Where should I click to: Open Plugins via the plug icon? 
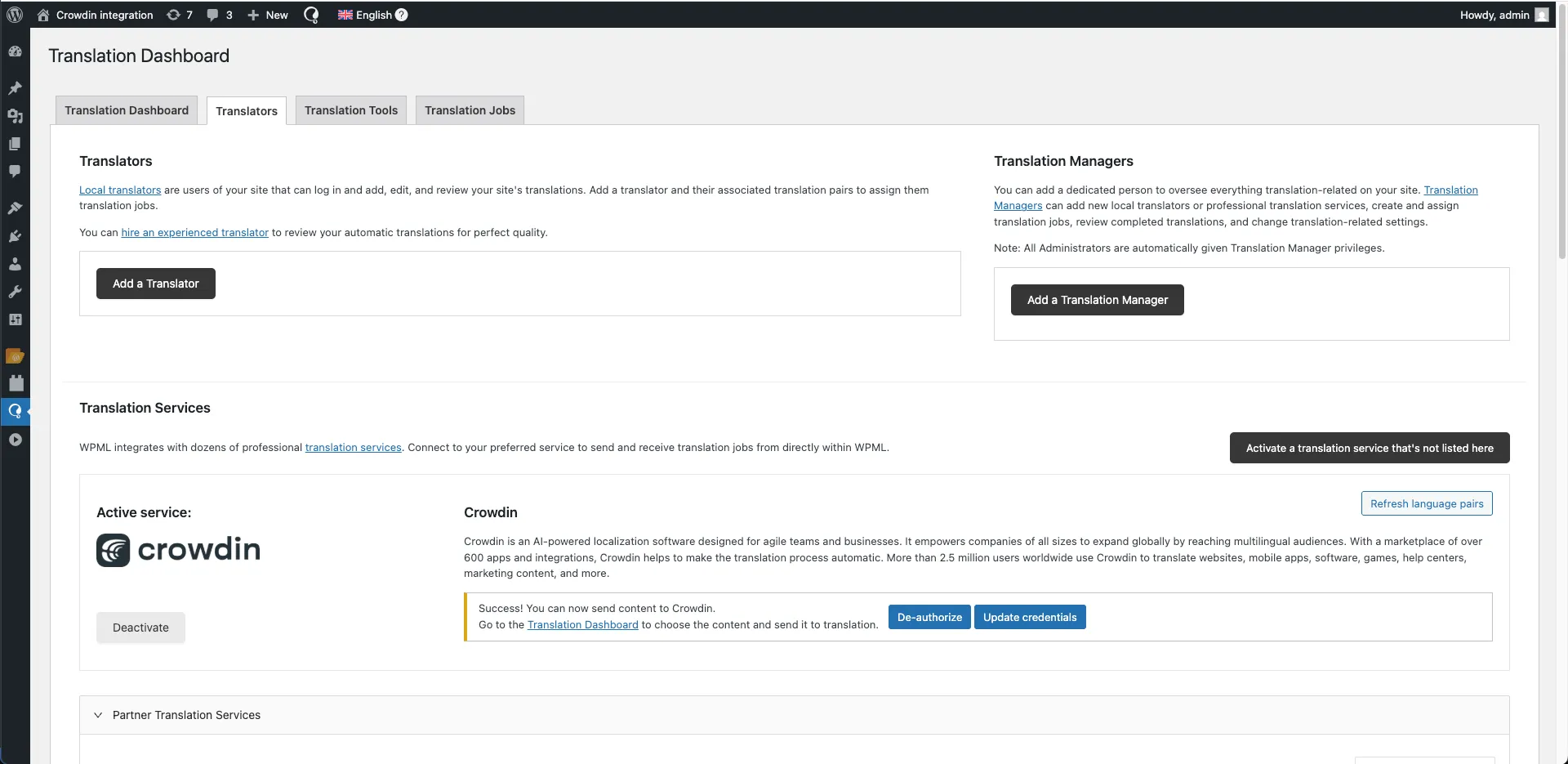15,236
